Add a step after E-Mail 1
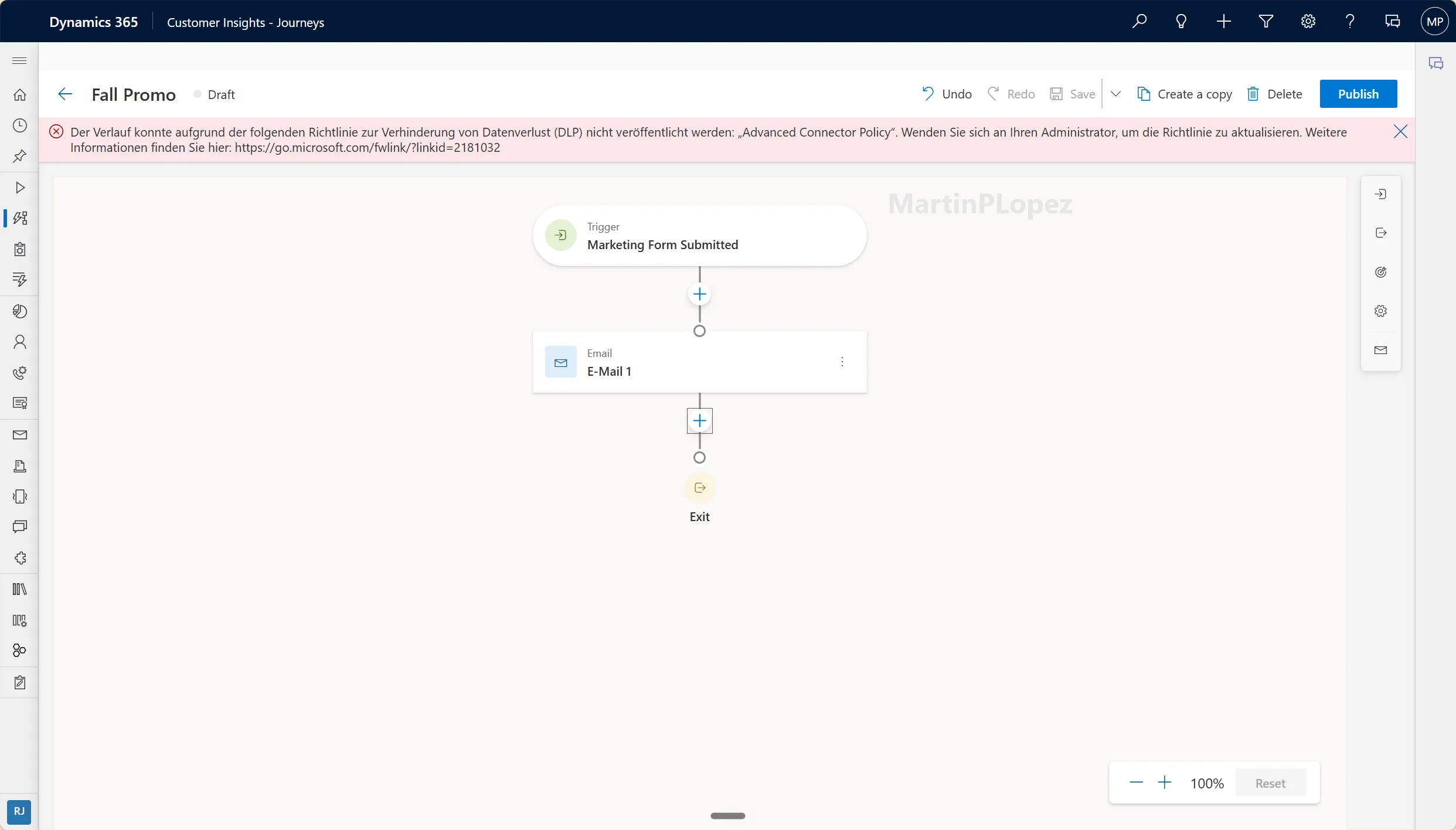 click(699, 421)
